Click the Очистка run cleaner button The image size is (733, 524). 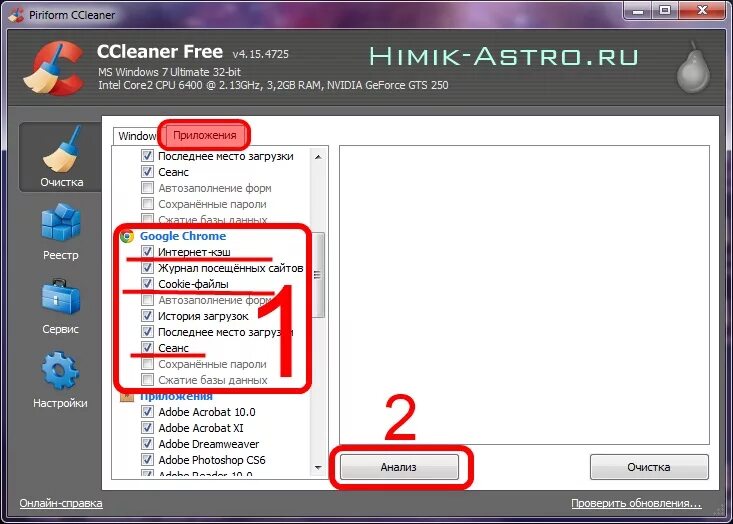point(649,467)
